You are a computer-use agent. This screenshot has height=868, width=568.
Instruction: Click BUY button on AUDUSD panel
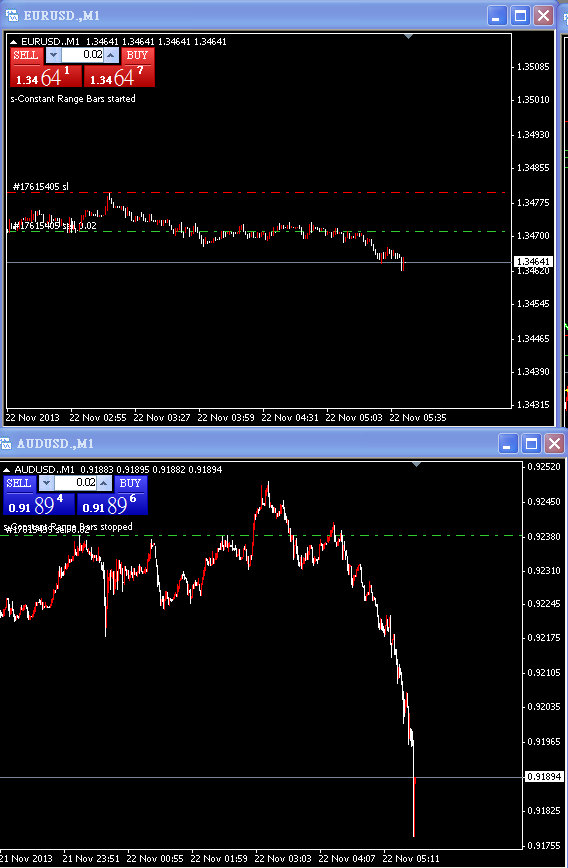[131, 483]
